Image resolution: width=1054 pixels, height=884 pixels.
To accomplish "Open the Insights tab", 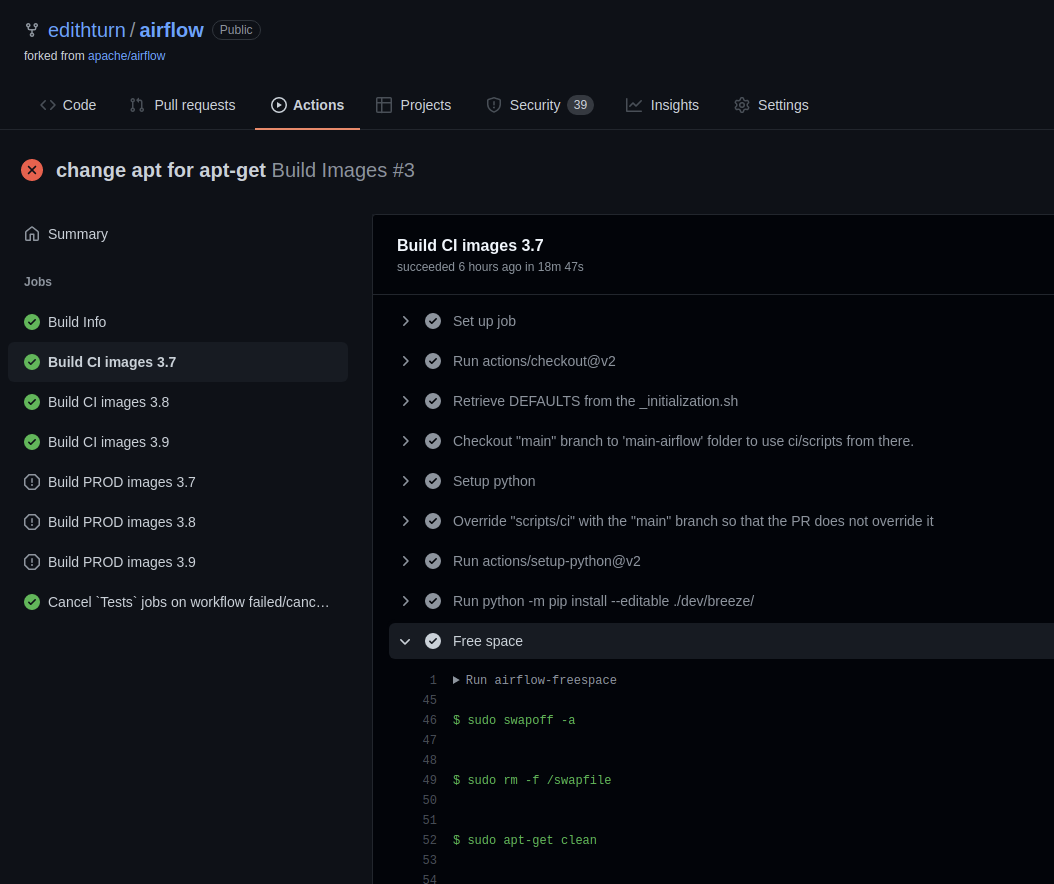I will pos(663,105).
